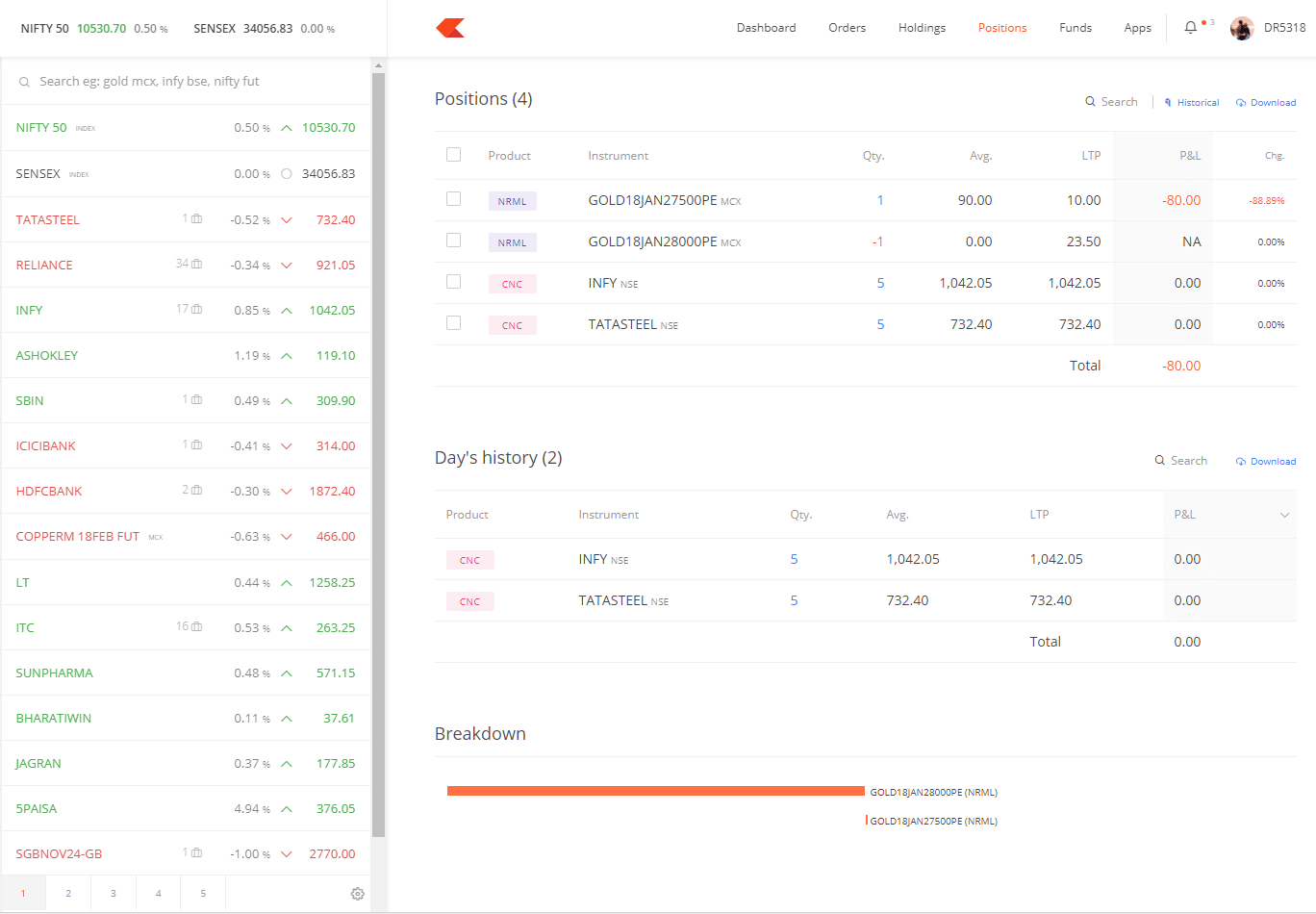Check the INFY position checkbox
Viewport: 1316px width, 914px height.
click(454, 282)
